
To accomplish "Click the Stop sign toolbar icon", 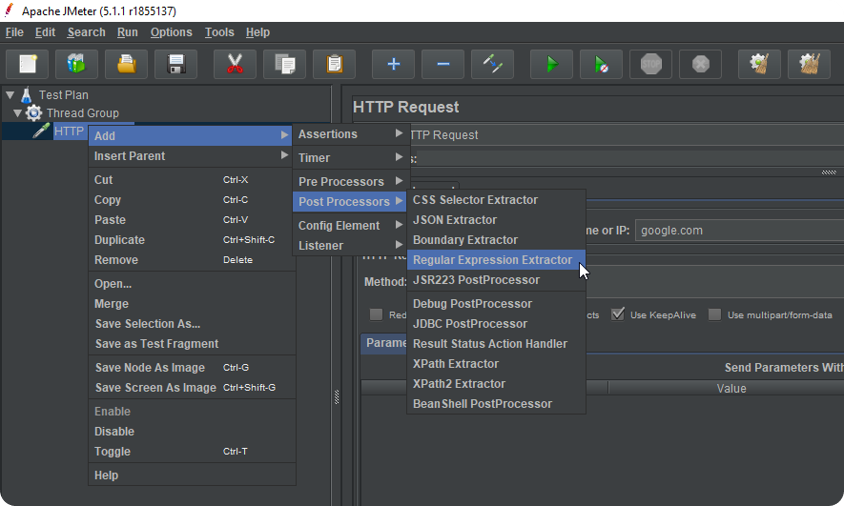I will tap(651, 64).
